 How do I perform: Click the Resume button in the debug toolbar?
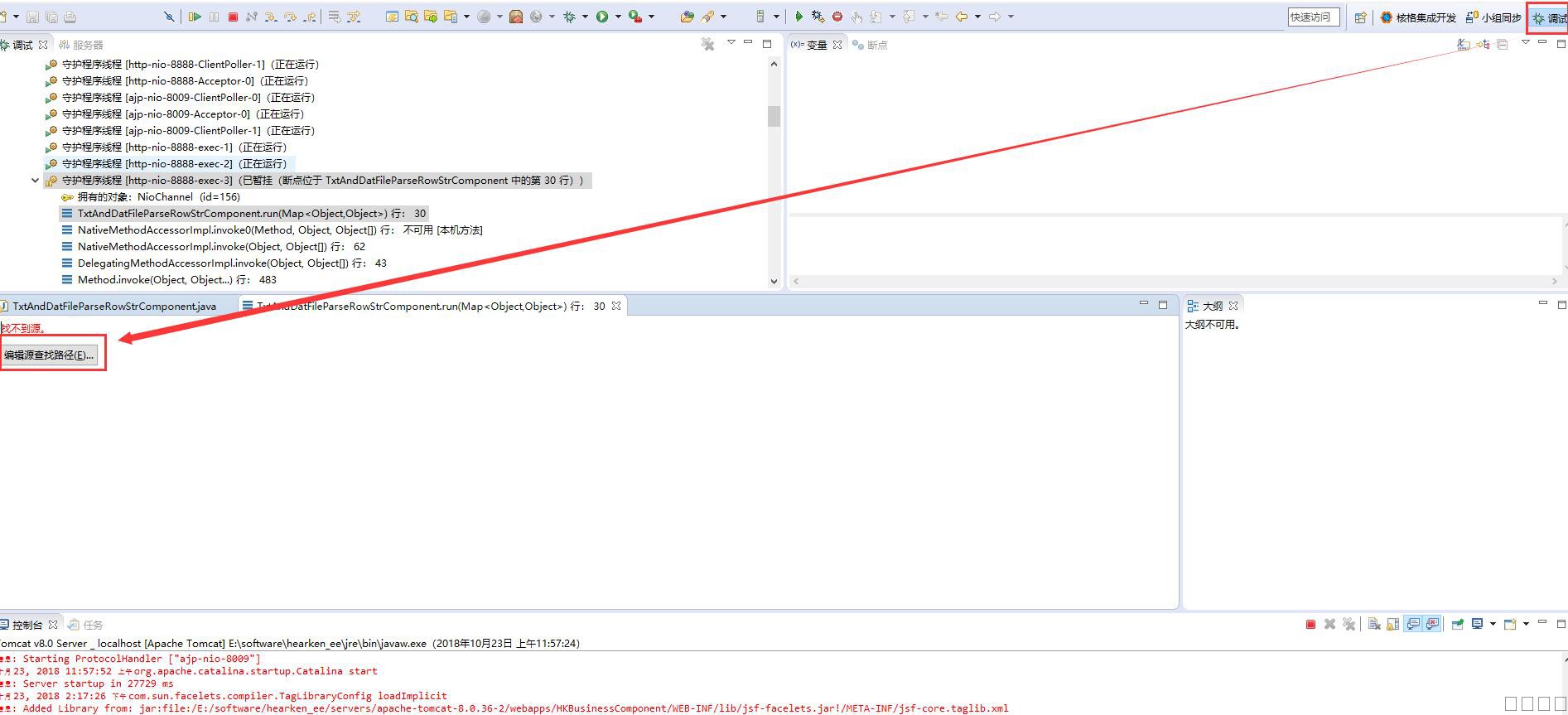click(x=195, y=17)
